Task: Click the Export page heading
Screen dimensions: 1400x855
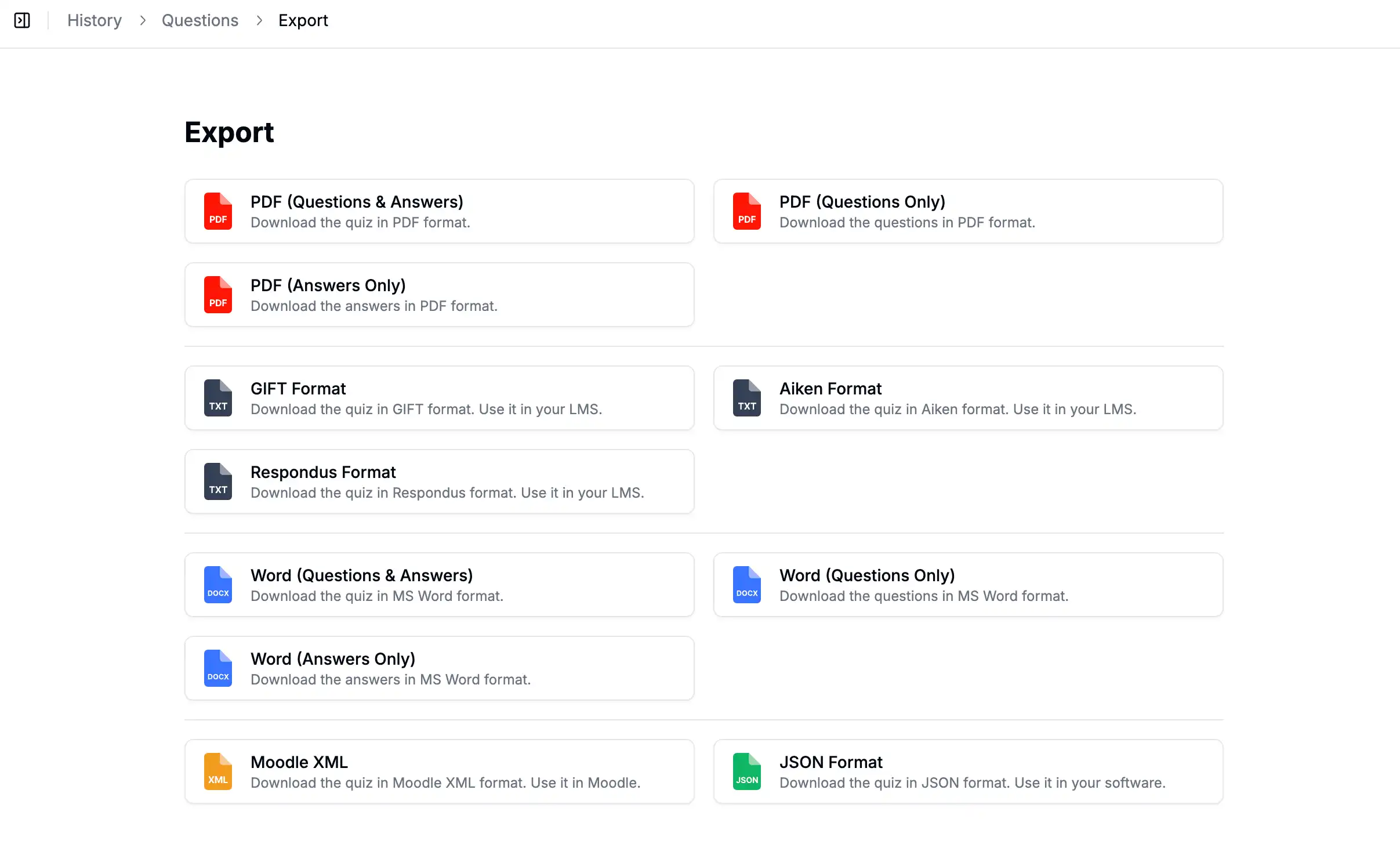Action: click(x=229, y=132)
